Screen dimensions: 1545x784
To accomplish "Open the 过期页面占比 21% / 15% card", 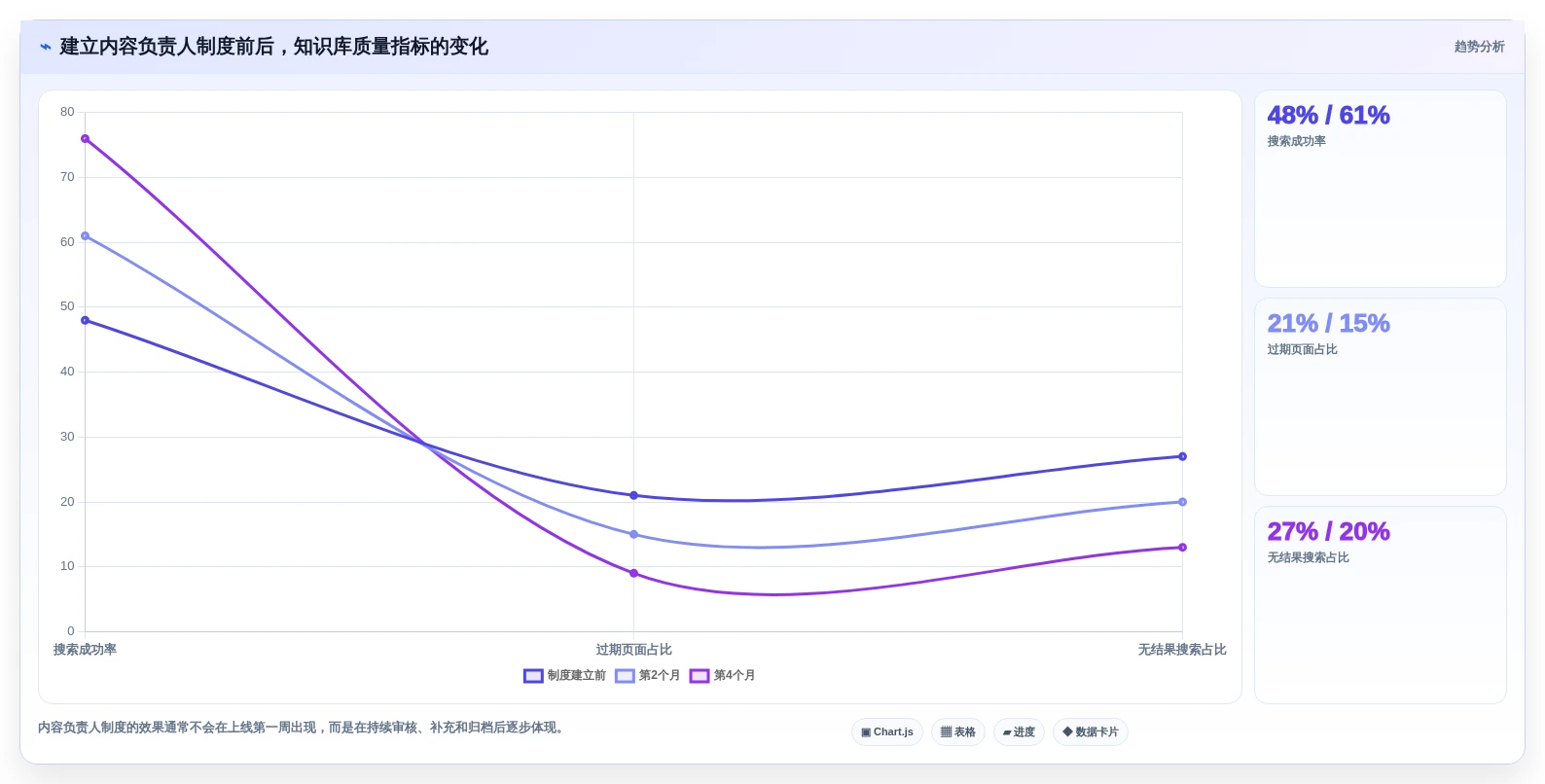I will [1381, 397].
